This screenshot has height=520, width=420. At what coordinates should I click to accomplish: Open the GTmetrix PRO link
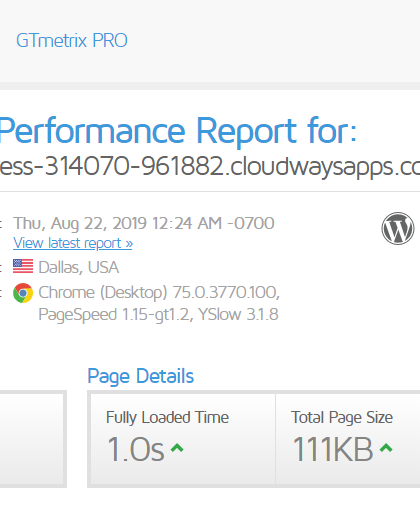(72, 41)
